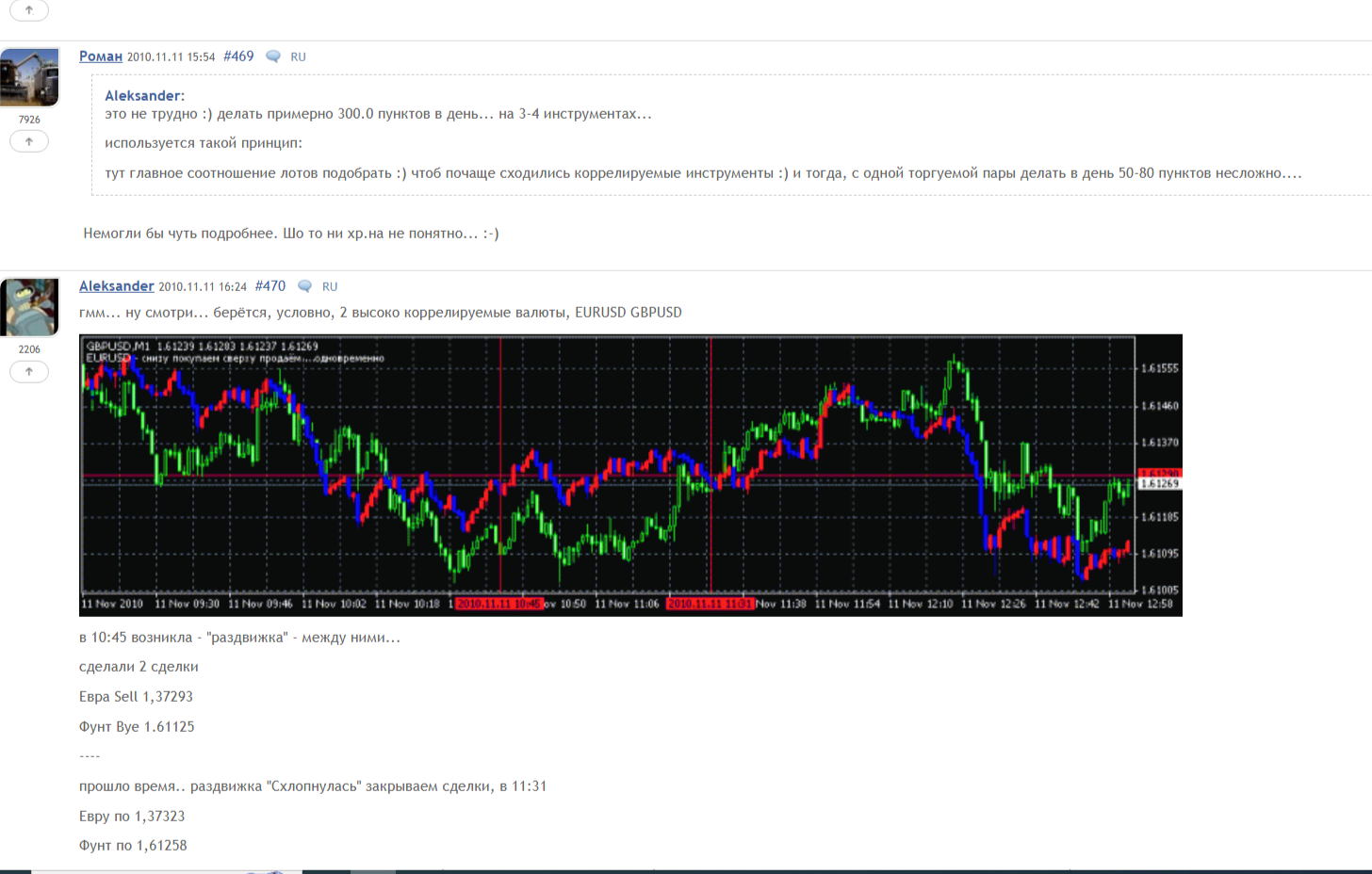Click the post date "2010.11.11 15:54"
The width and height of the screenshot is (1372, 874).
pyautogui.click(x=171, y=57)
